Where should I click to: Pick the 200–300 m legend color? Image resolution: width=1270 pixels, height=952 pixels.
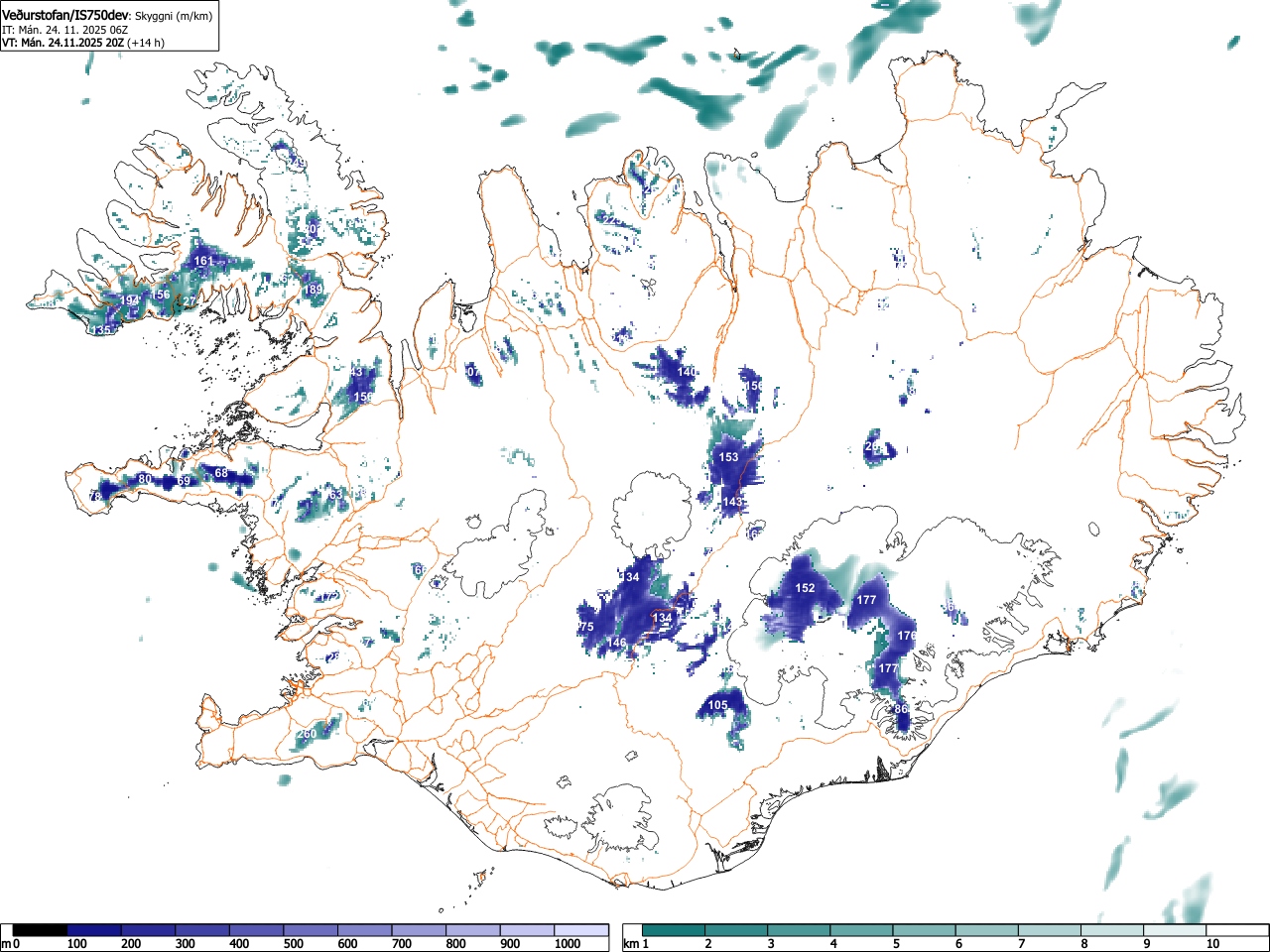(148, 930)
